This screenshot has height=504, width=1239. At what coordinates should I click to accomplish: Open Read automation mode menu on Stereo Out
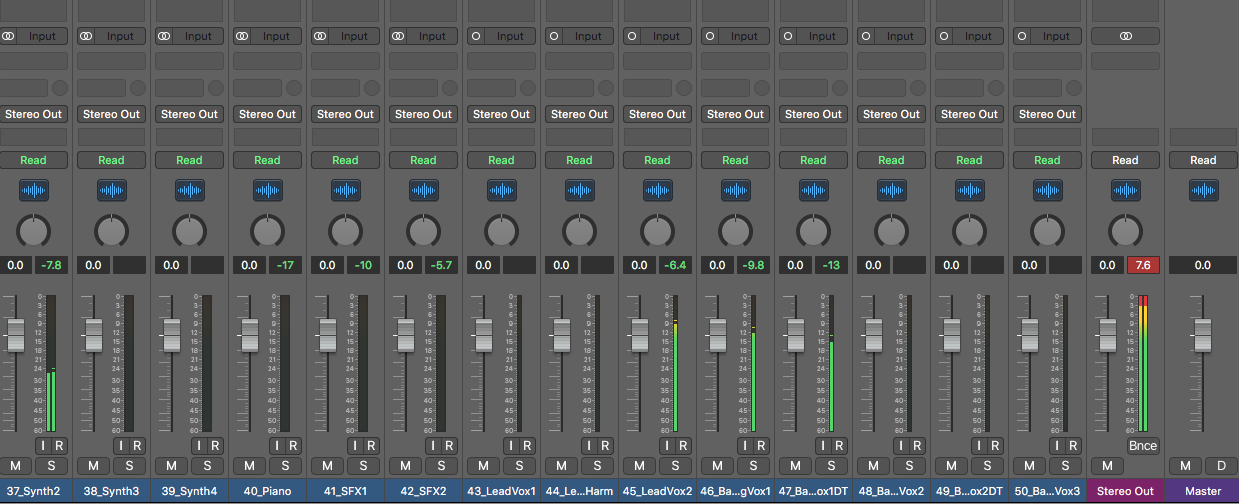(1125, 160)
